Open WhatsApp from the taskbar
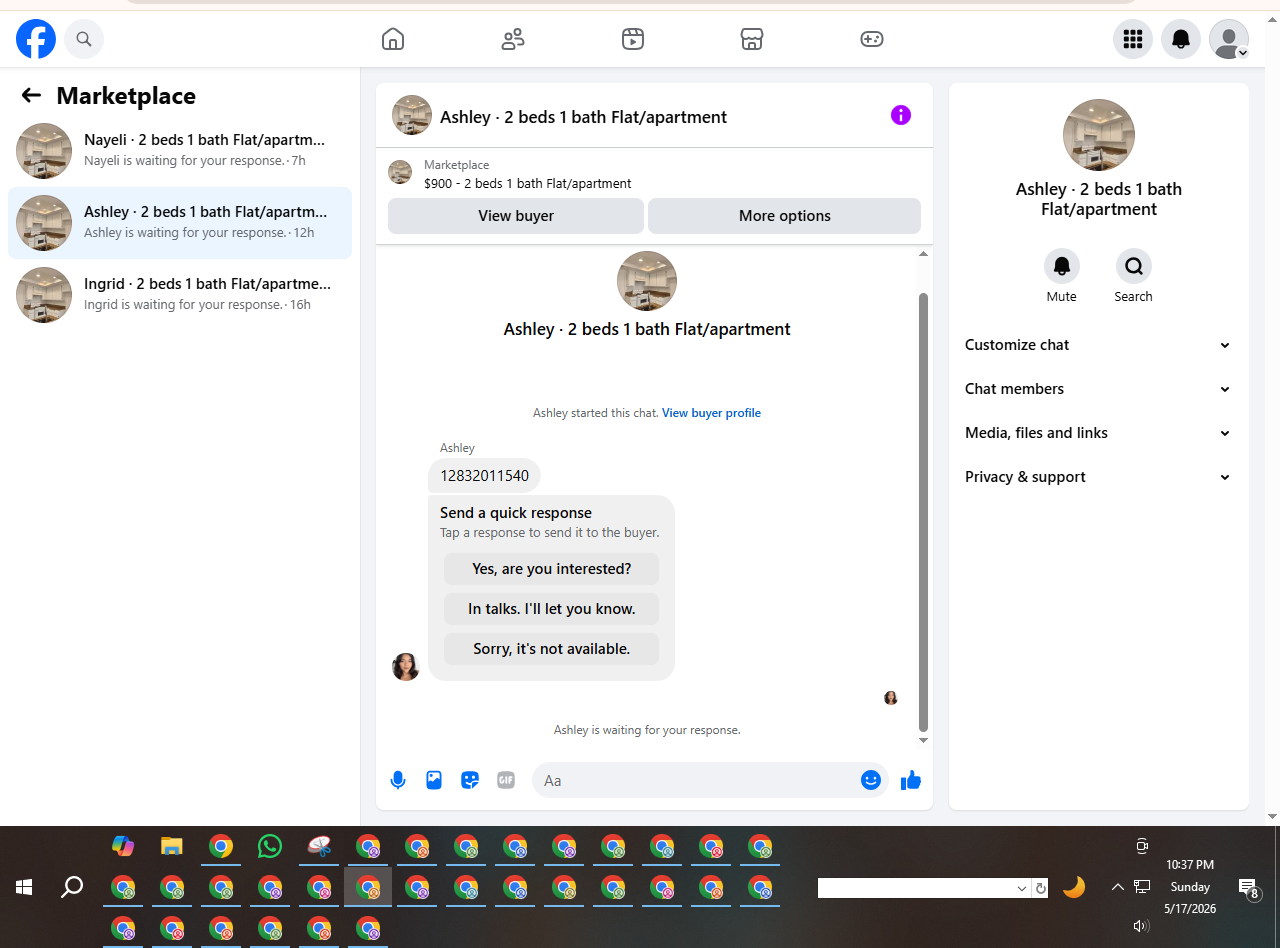1280x948 pixels. (x=270, y=846)
